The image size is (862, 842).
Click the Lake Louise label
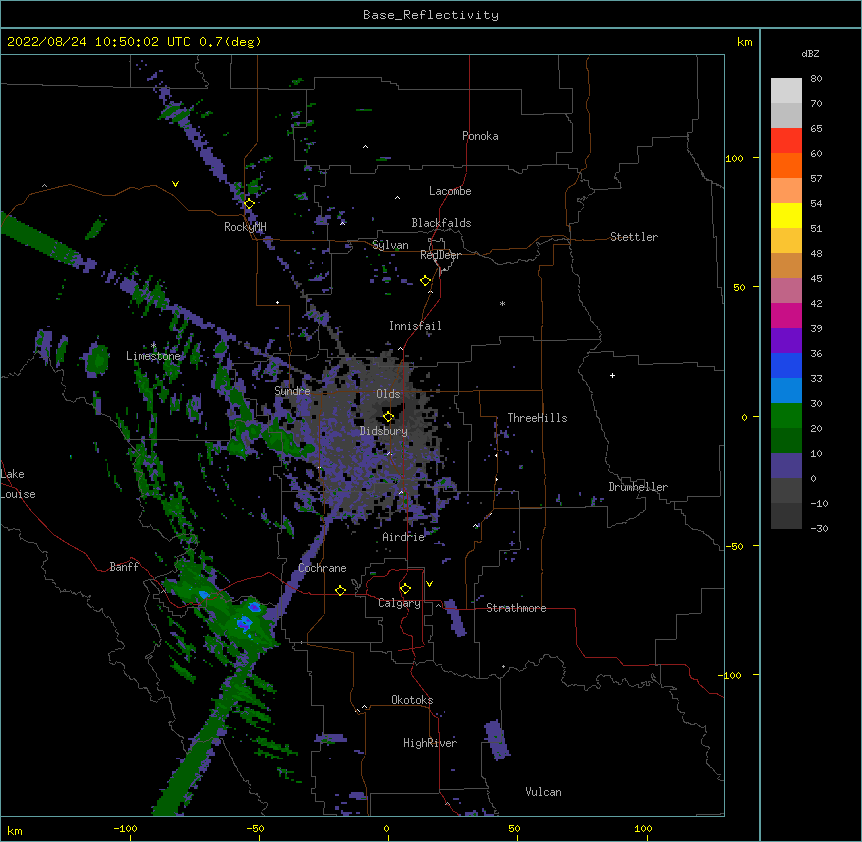point(18,484)
